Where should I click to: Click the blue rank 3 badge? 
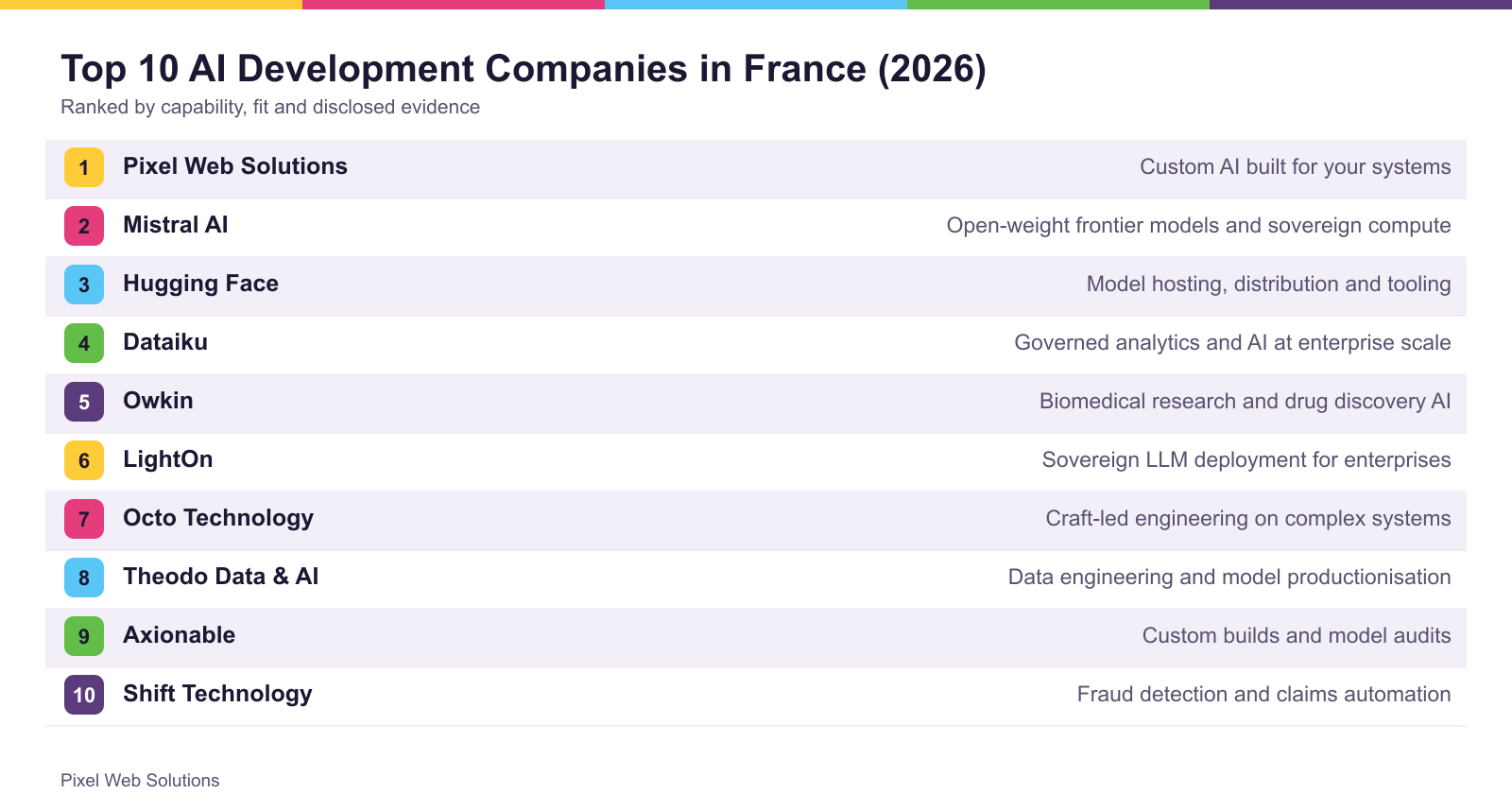84,285
